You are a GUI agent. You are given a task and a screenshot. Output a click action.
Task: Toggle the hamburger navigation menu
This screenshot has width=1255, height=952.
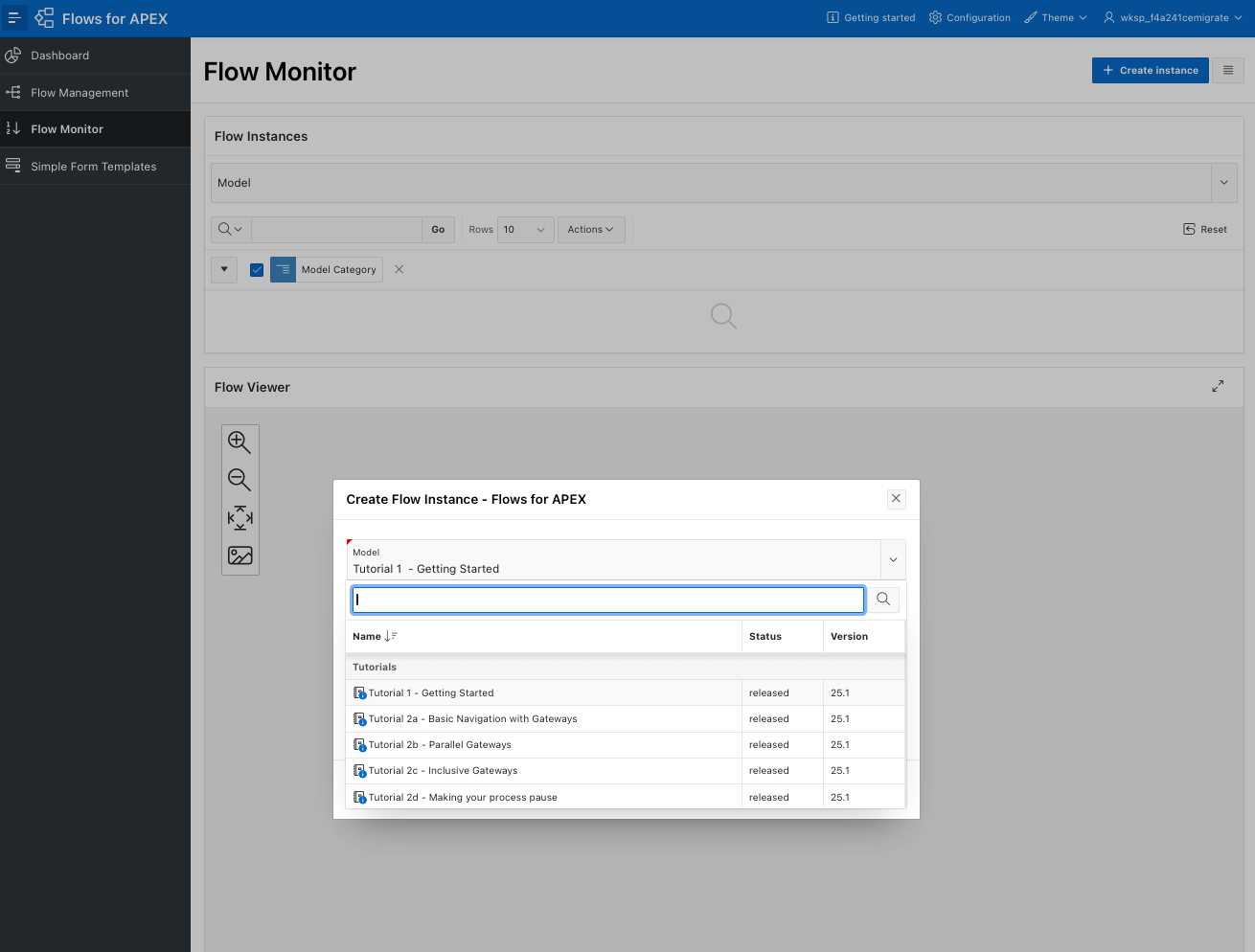pyautogui.click(x=14, y=18)
